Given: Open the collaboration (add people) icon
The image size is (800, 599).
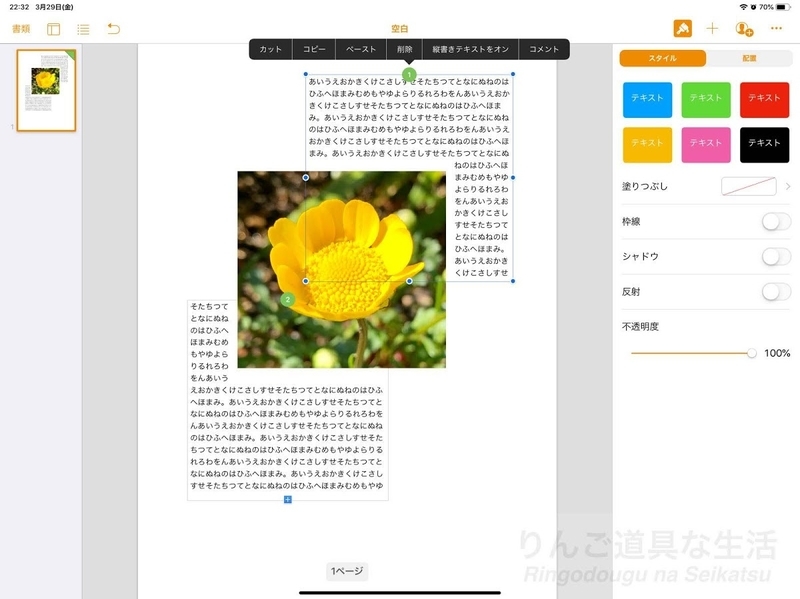Looking at the screenshot, I should (743, 28).
